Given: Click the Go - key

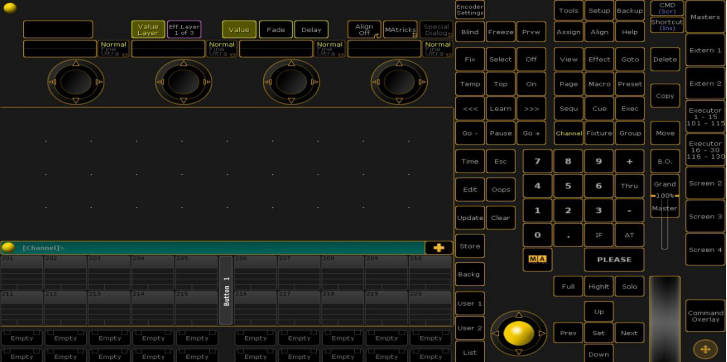Looking at the screenshot, I should (x=470, y=133).
